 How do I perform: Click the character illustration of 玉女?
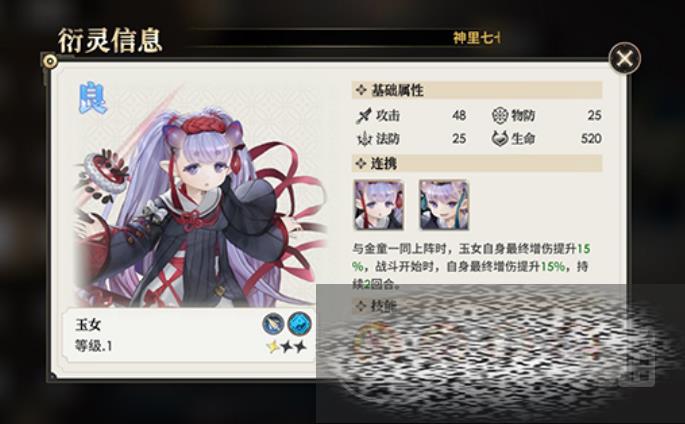tap(199, 205)
